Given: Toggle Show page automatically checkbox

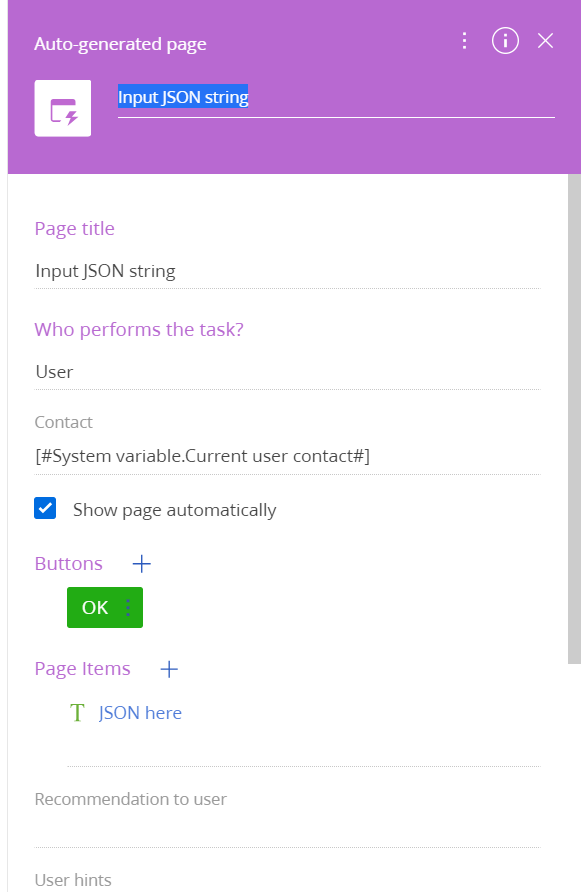Looking at the screenshot, I should (45, 509).
